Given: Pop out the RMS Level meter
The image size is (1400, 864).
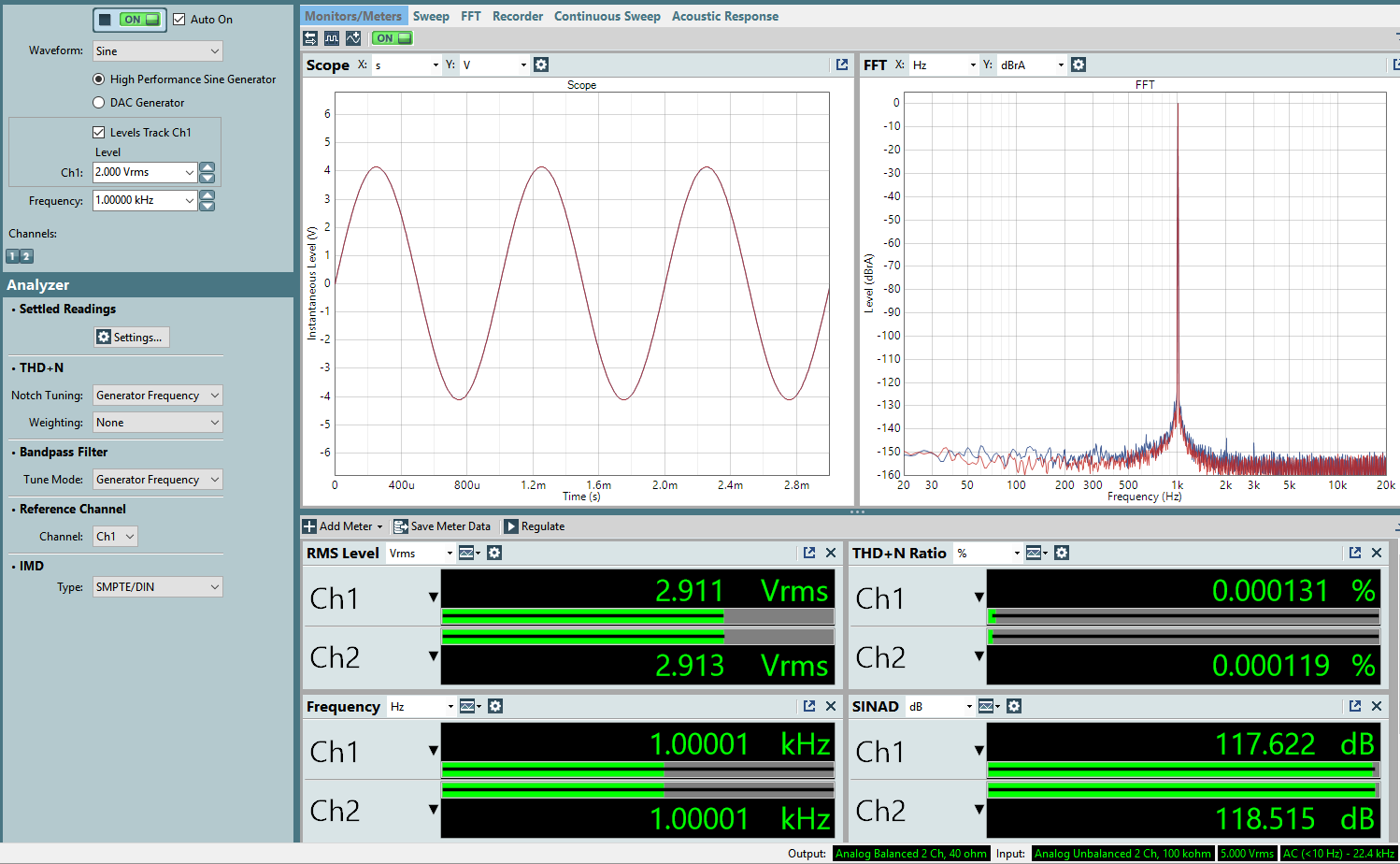Looking at the screenshot, I should [809, 553].
